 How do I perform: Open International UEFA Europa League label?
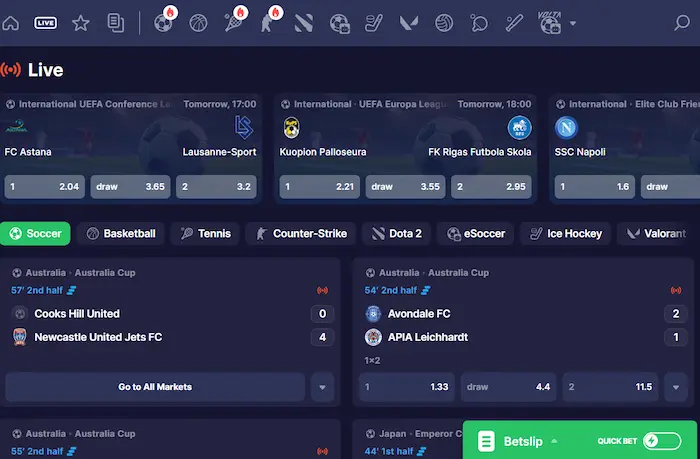[370, 104]
